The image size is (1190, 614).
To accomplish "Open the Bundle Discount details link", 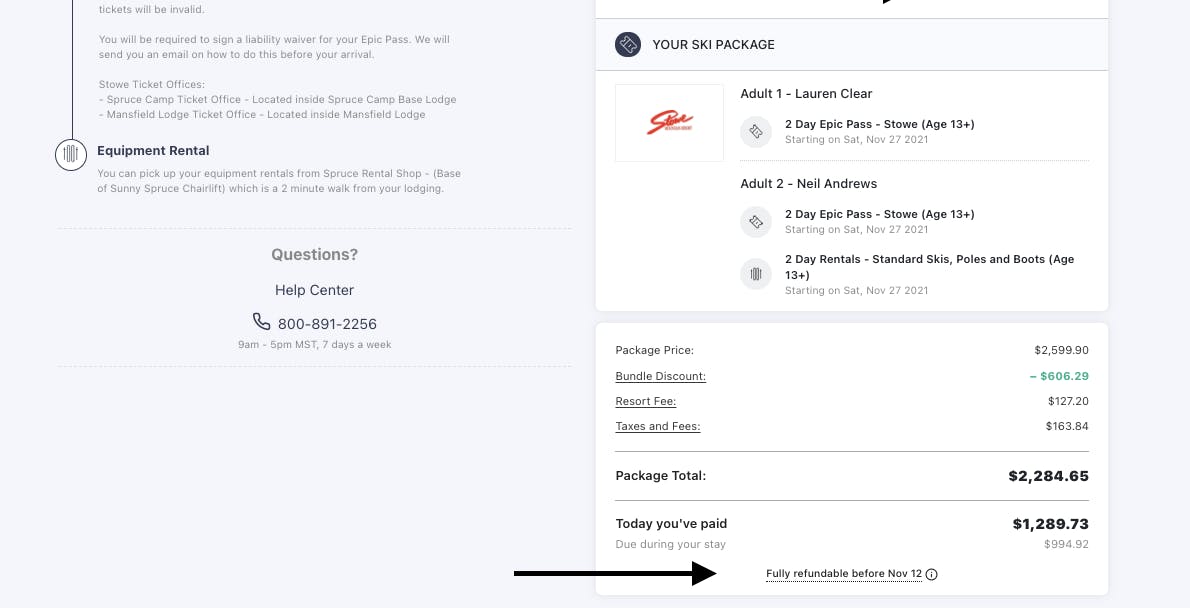I will click(x=660, y=376).
